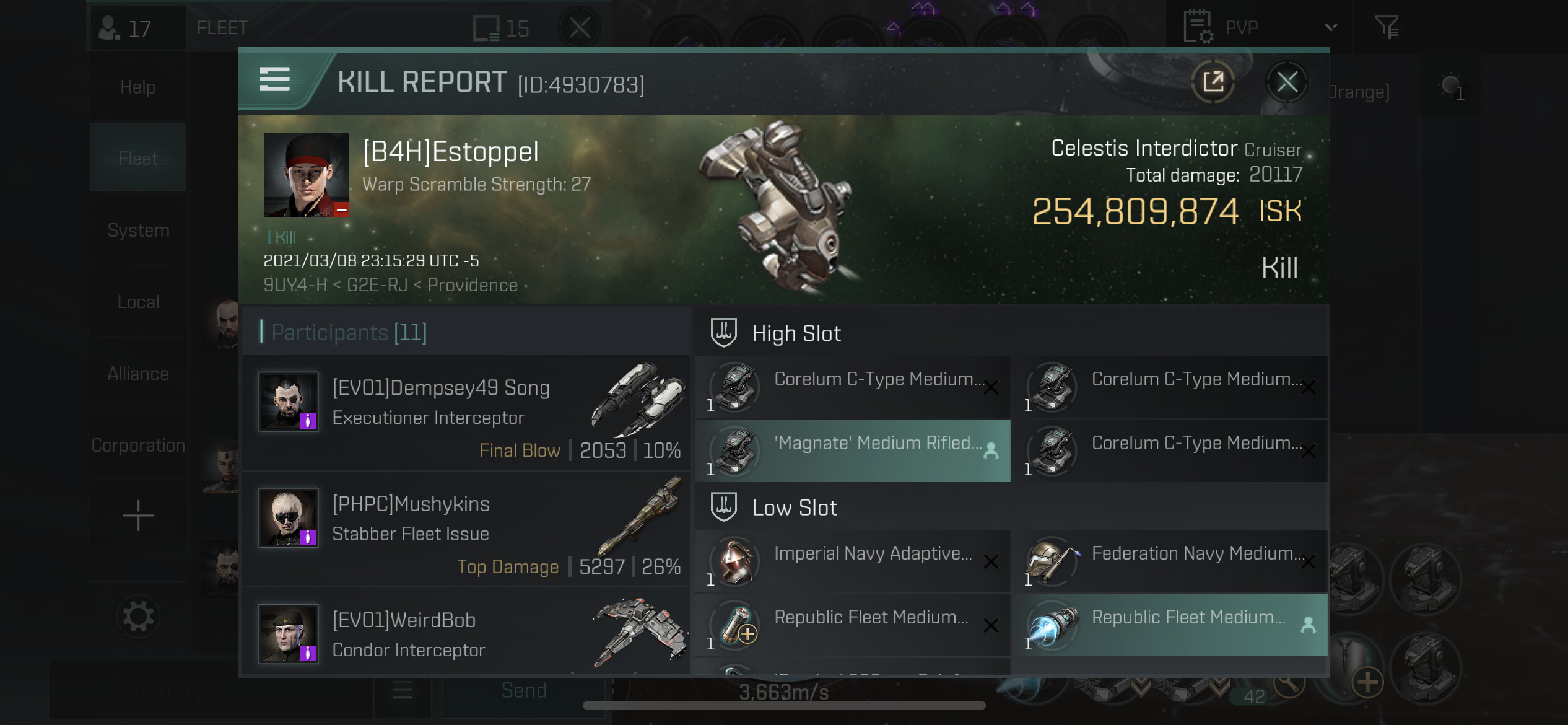Click the Federation Navy Medium module icon
Viewport: 1568px width, 725px height.
coord(1052,561)
